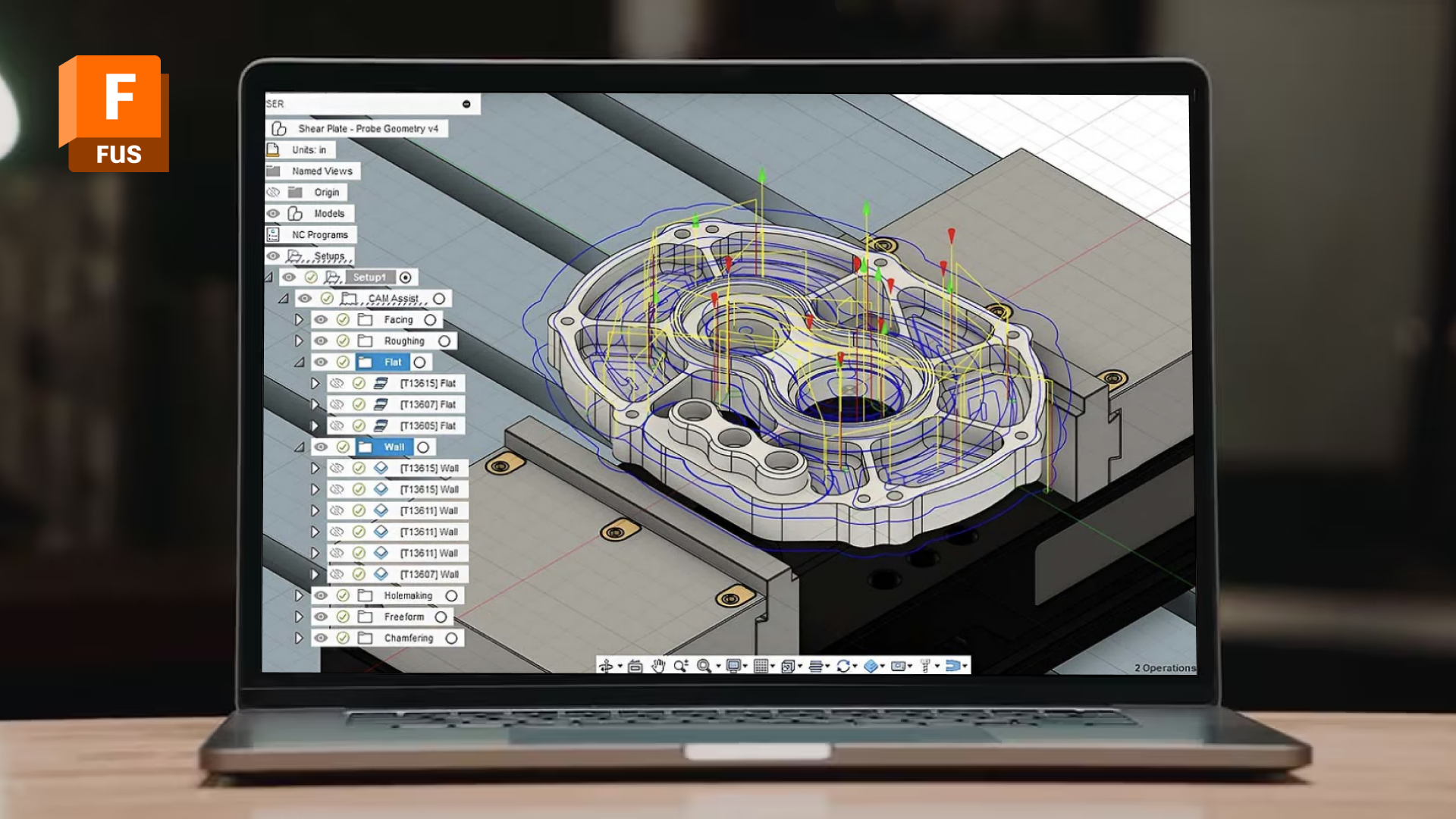Click the NC Programs icon
Screen dimensions: 1456x819
(x=273, y=235)
